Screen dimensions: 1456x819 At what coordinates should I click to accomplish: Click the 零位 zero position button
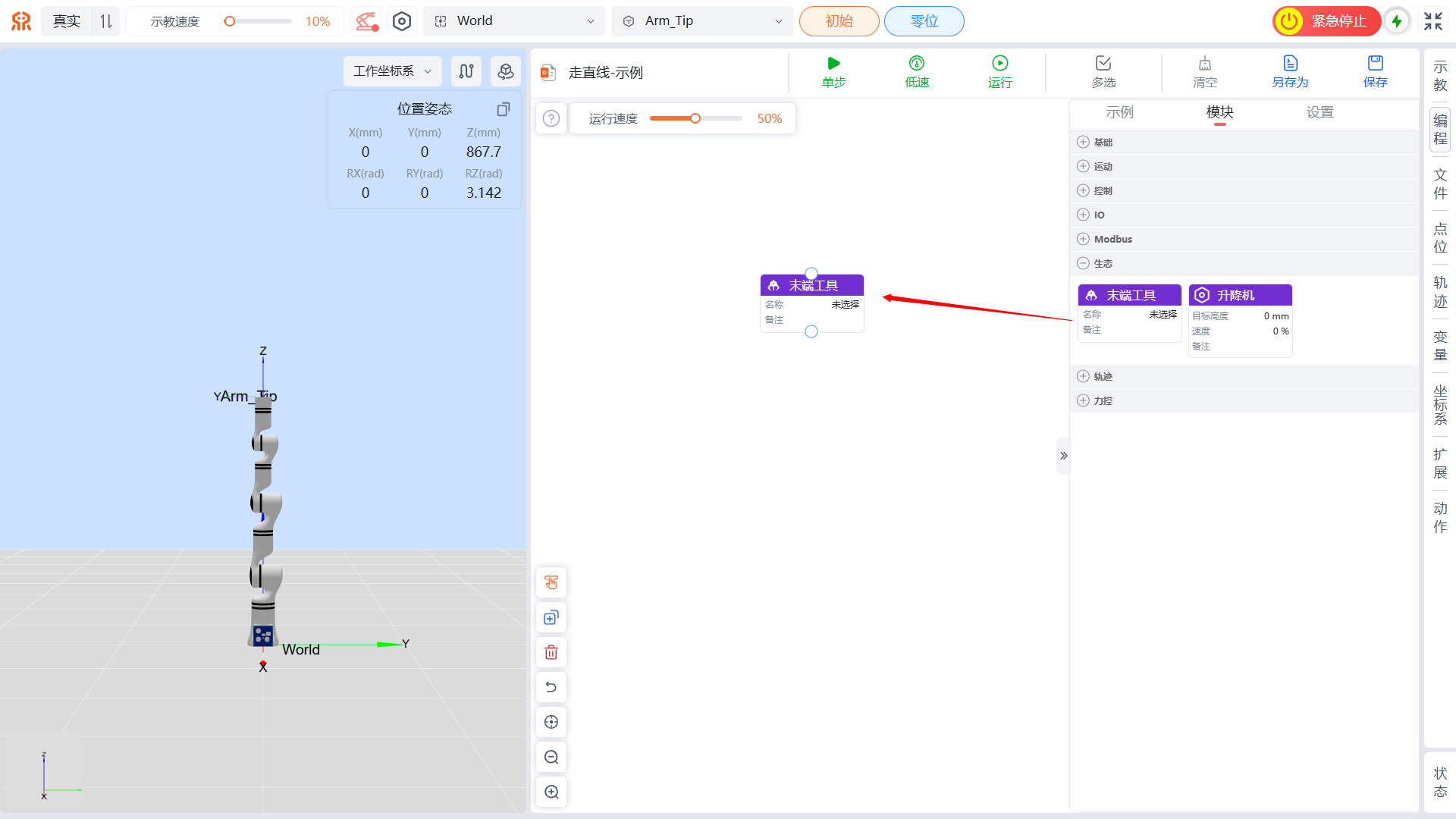pos(924,21)
